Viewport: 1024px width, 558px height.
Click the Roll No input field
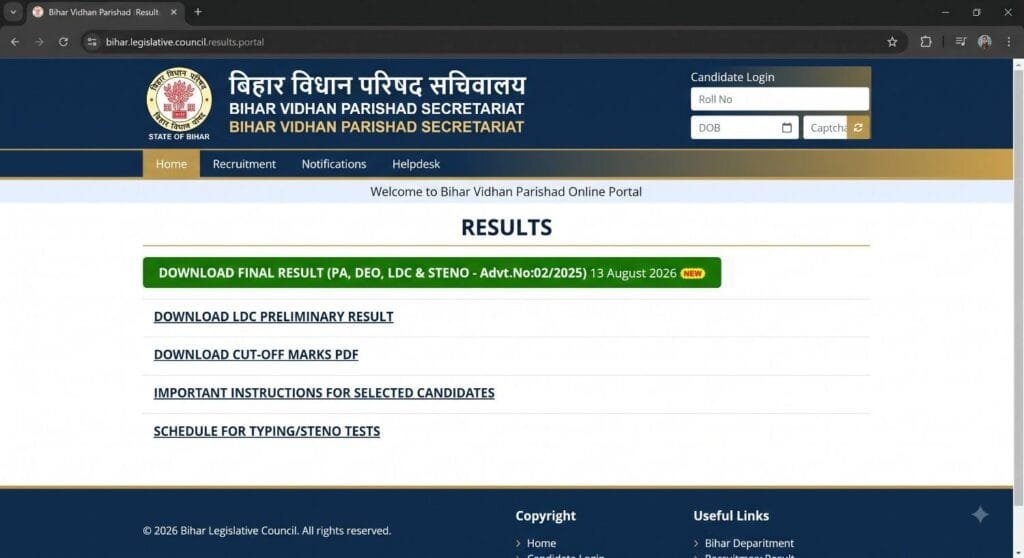[x=780, y=99]
